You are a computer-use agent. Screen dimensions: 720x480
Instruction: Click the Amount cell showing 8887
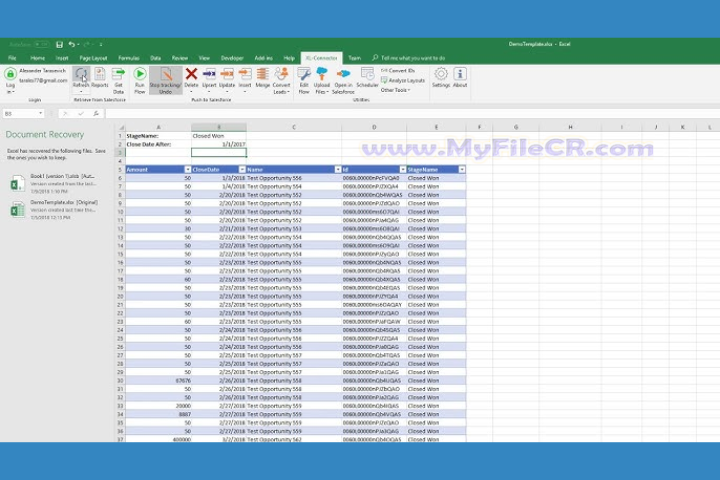(x=158, y=414)
